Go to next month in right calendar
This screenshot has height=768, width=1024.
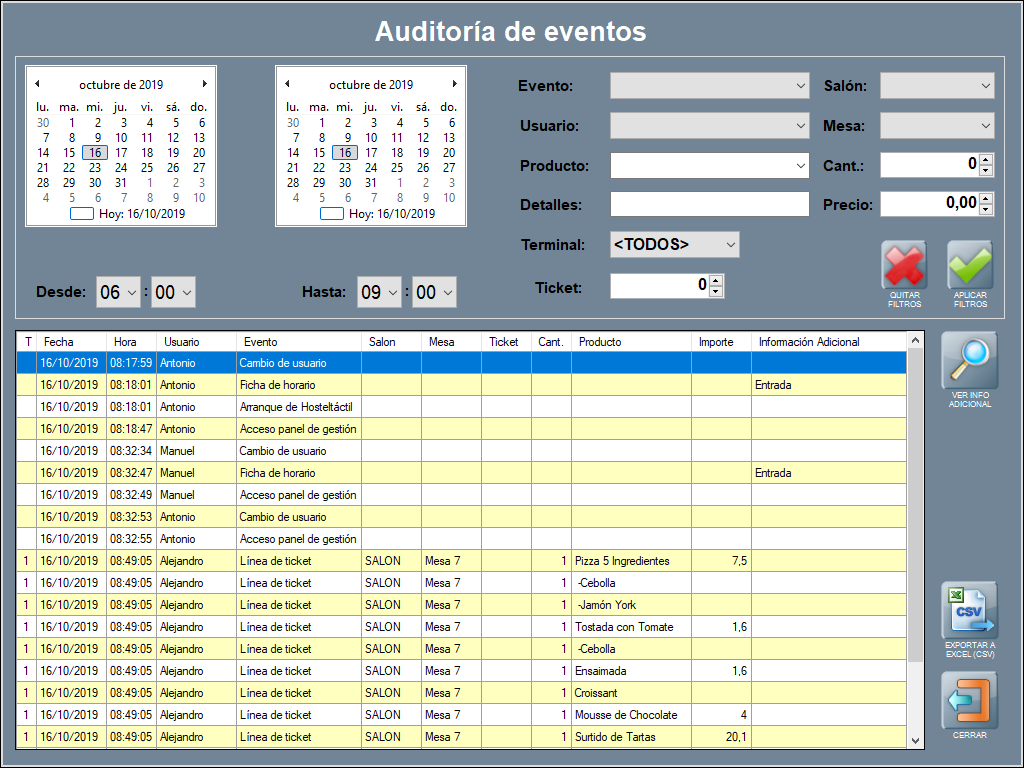(x=455, y=84)
